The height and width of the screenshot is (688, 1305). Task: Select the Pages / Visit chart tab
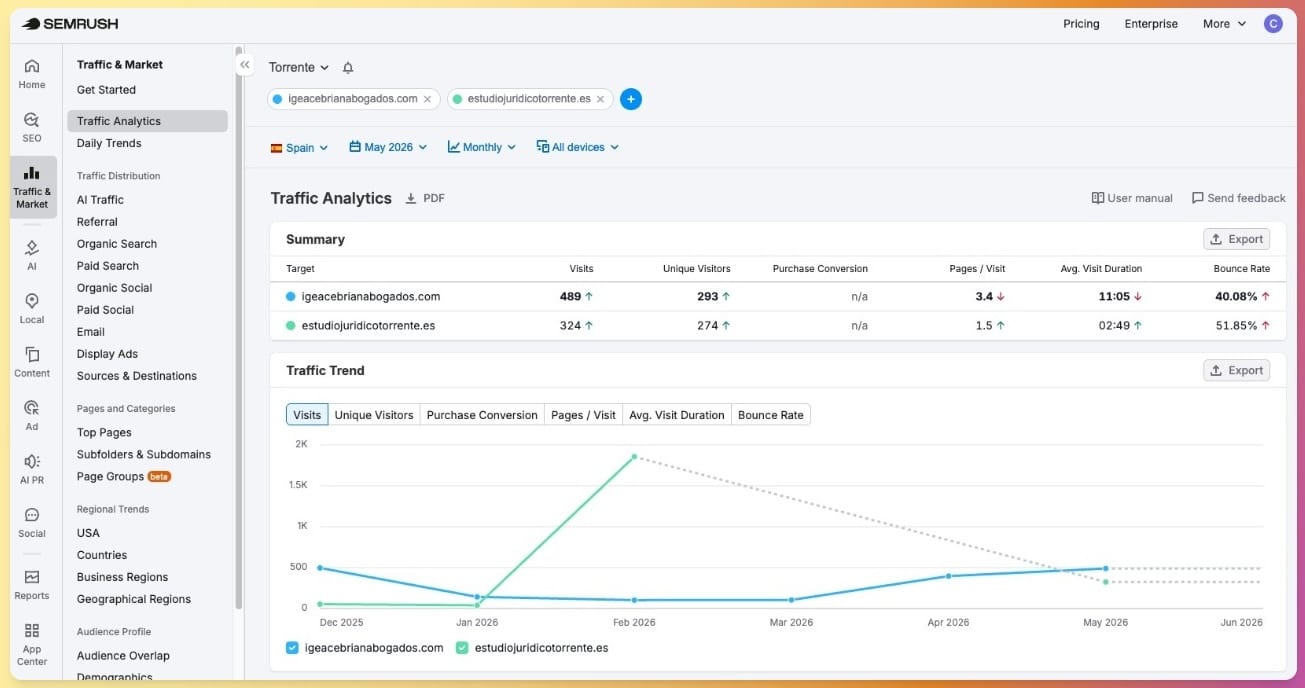[x=583, y=415]
